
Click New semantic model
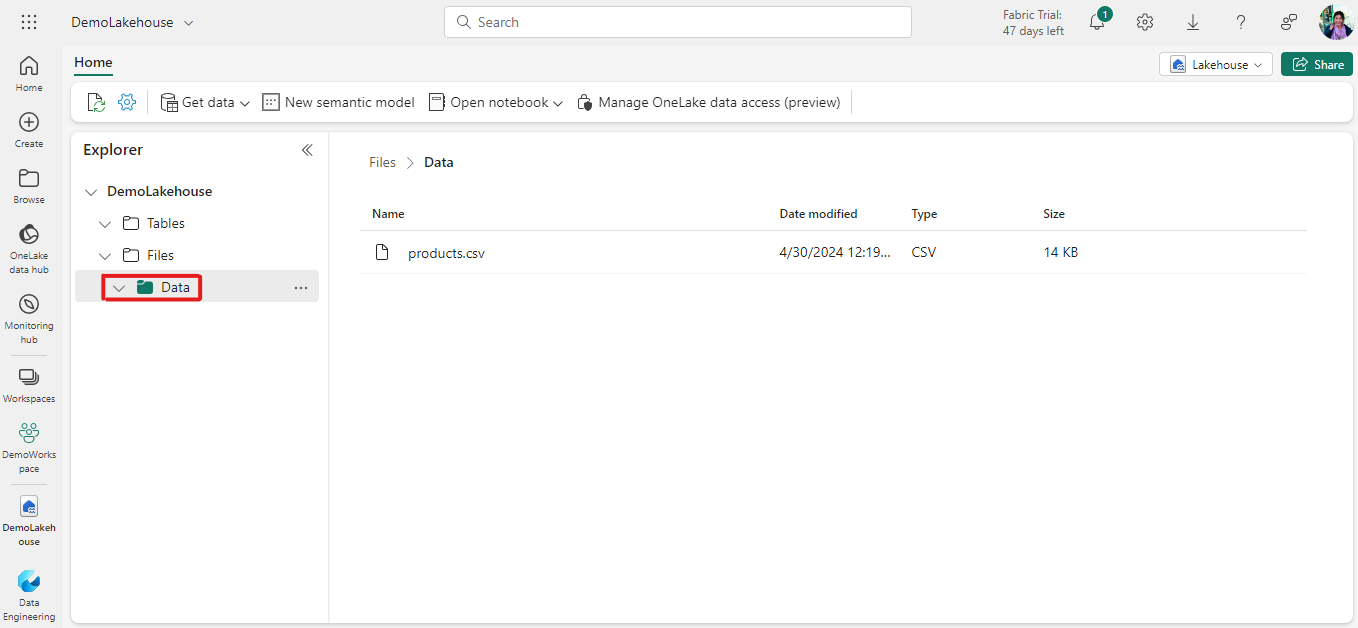pyautogui.click(x=339, y=102)
